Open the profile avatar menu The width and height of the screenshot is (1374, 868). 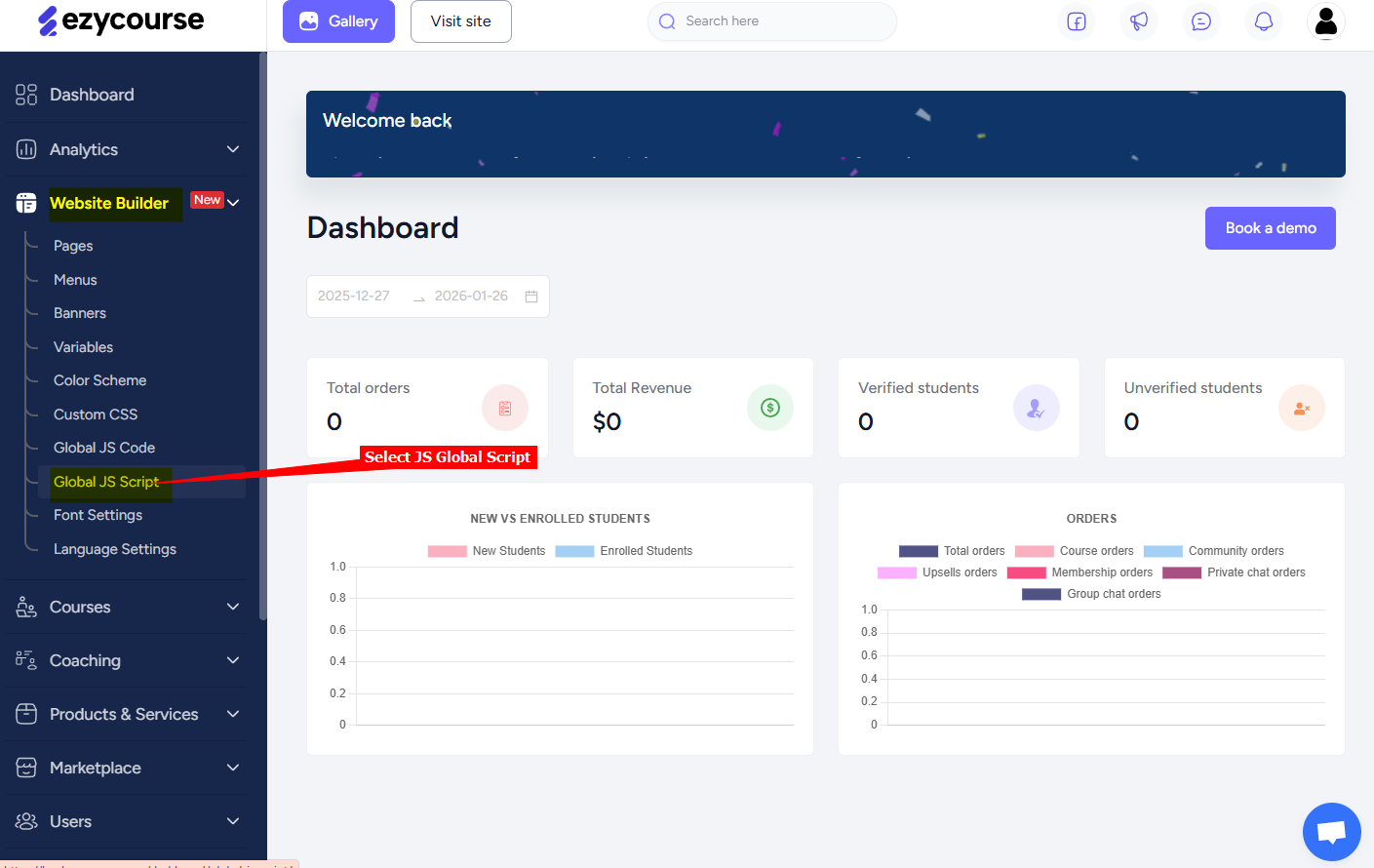point(1325,21)
